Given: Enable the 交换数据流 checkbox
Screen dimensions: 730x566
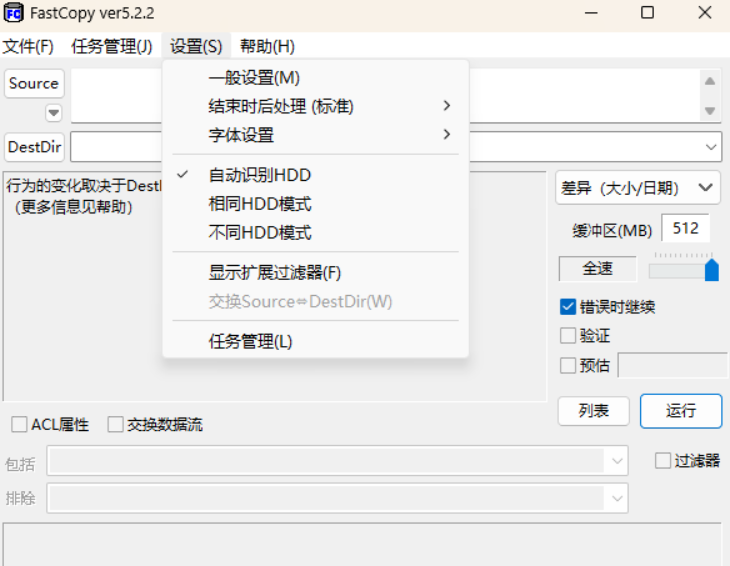Looking at the screenshot, I should pos(115,424).
